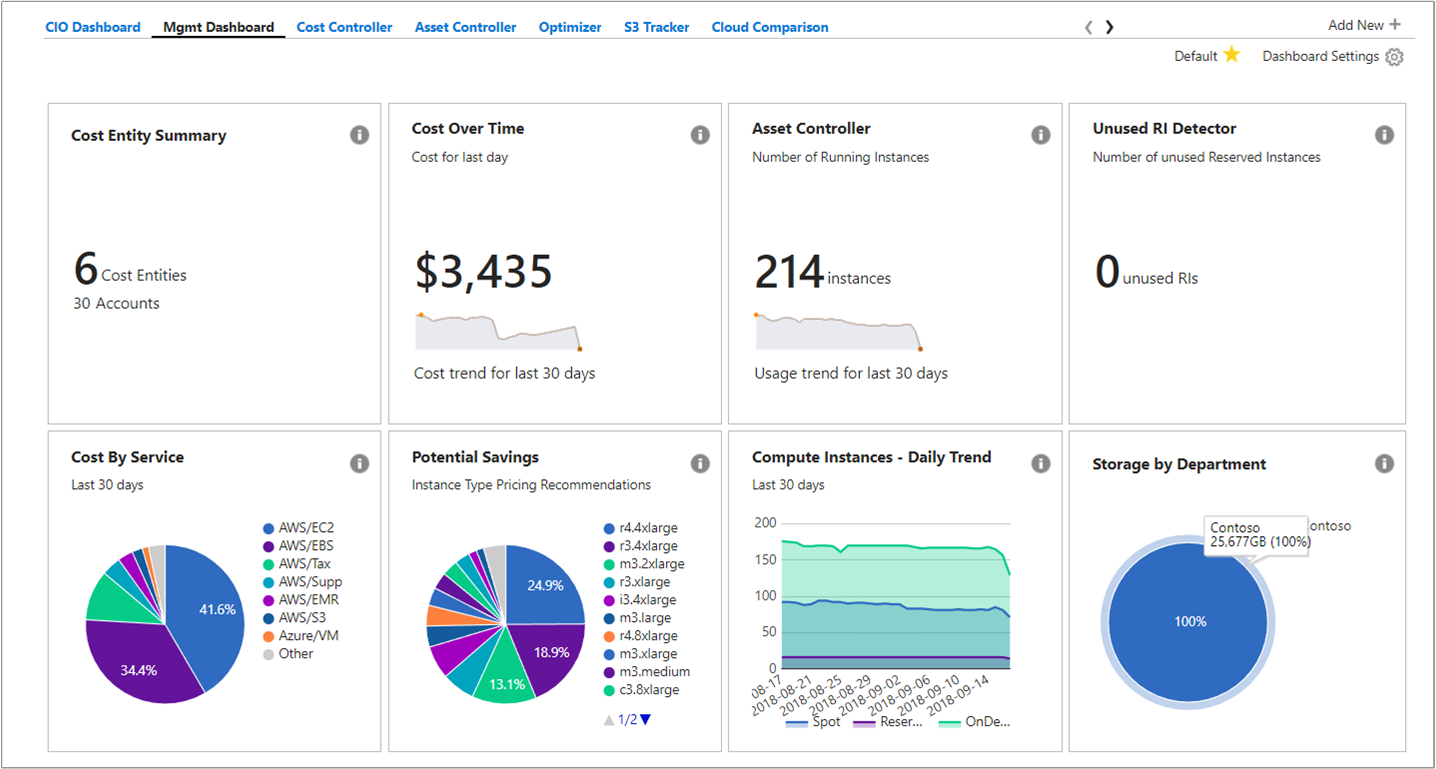Toggle AWS/Supp legend entry

pyautogui.click(x=302, y=581)
